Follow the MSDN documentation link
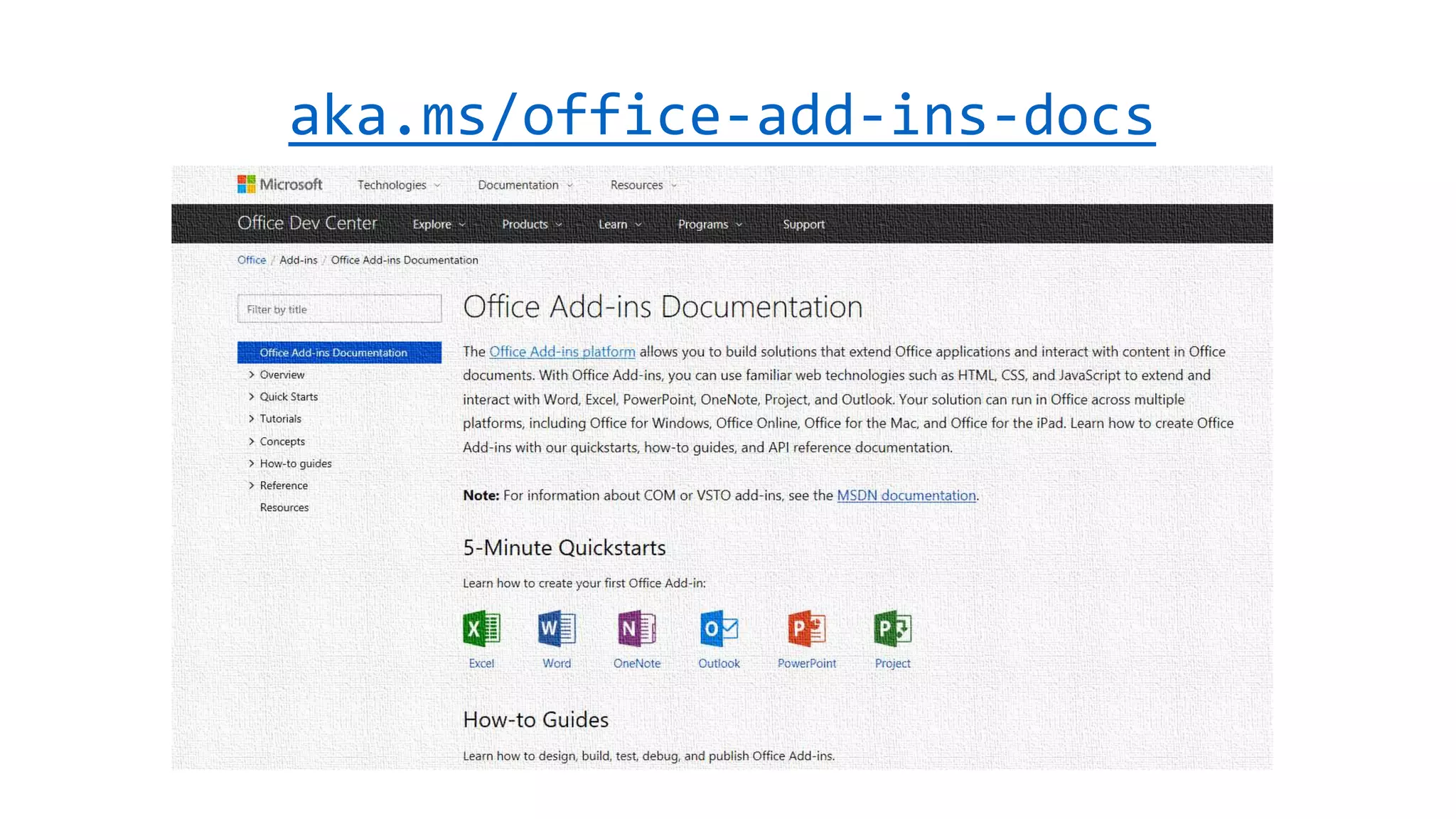This screenshot has height=819, width=1456. [x=906, y=496]
